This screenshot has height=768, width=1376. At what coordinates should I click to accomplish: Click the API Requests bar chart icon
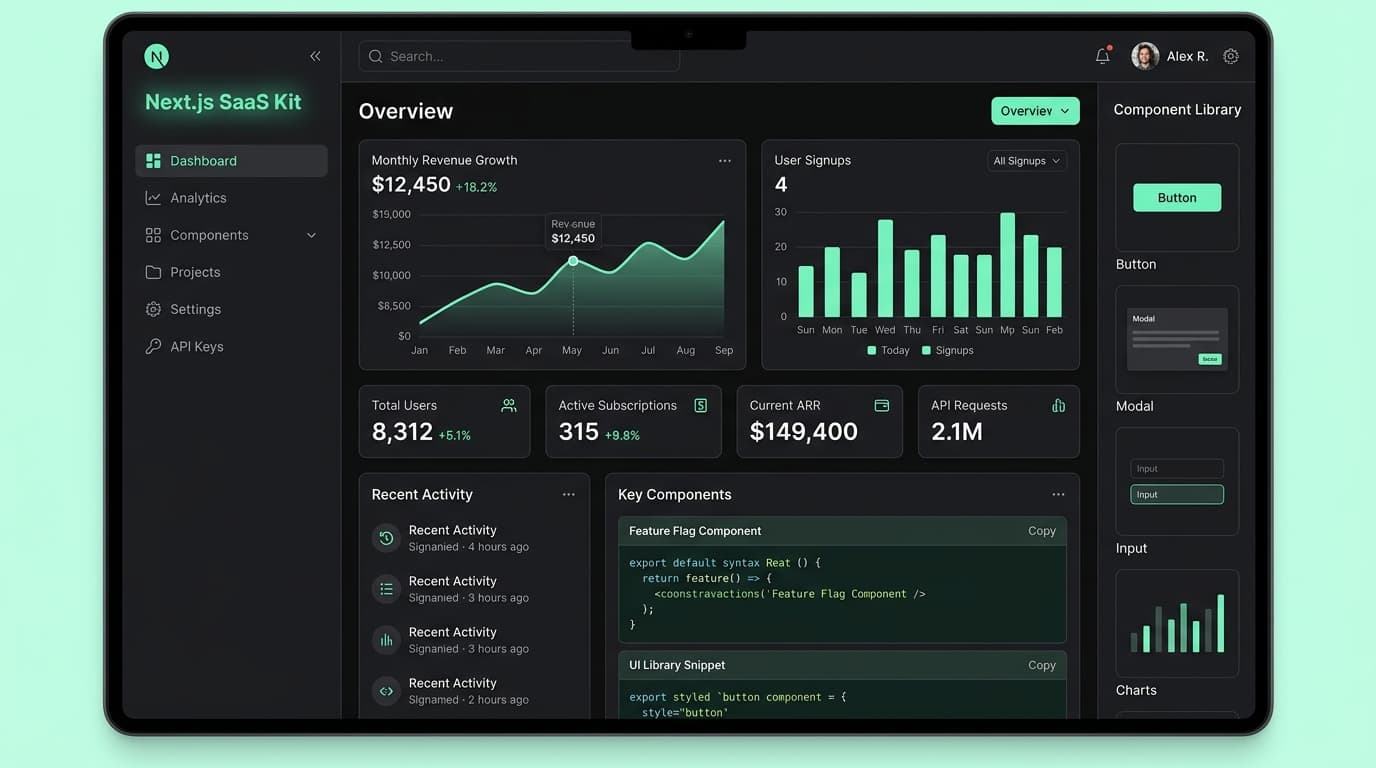click(x=1059, y=405)
